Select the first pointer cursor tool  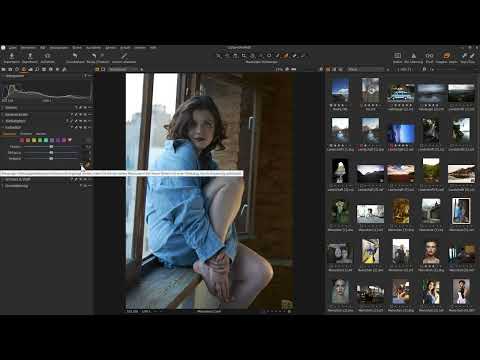click(x=219, y=56)
